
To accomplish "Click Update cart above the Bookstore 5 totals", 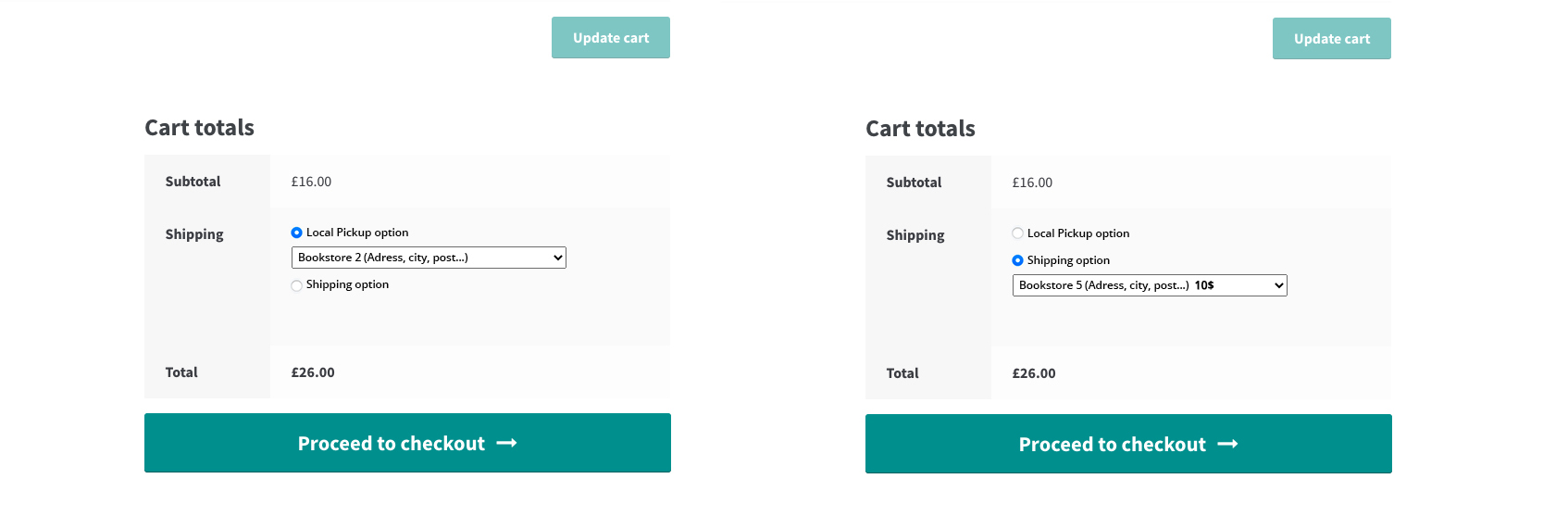I will [x=1332, y=39].
